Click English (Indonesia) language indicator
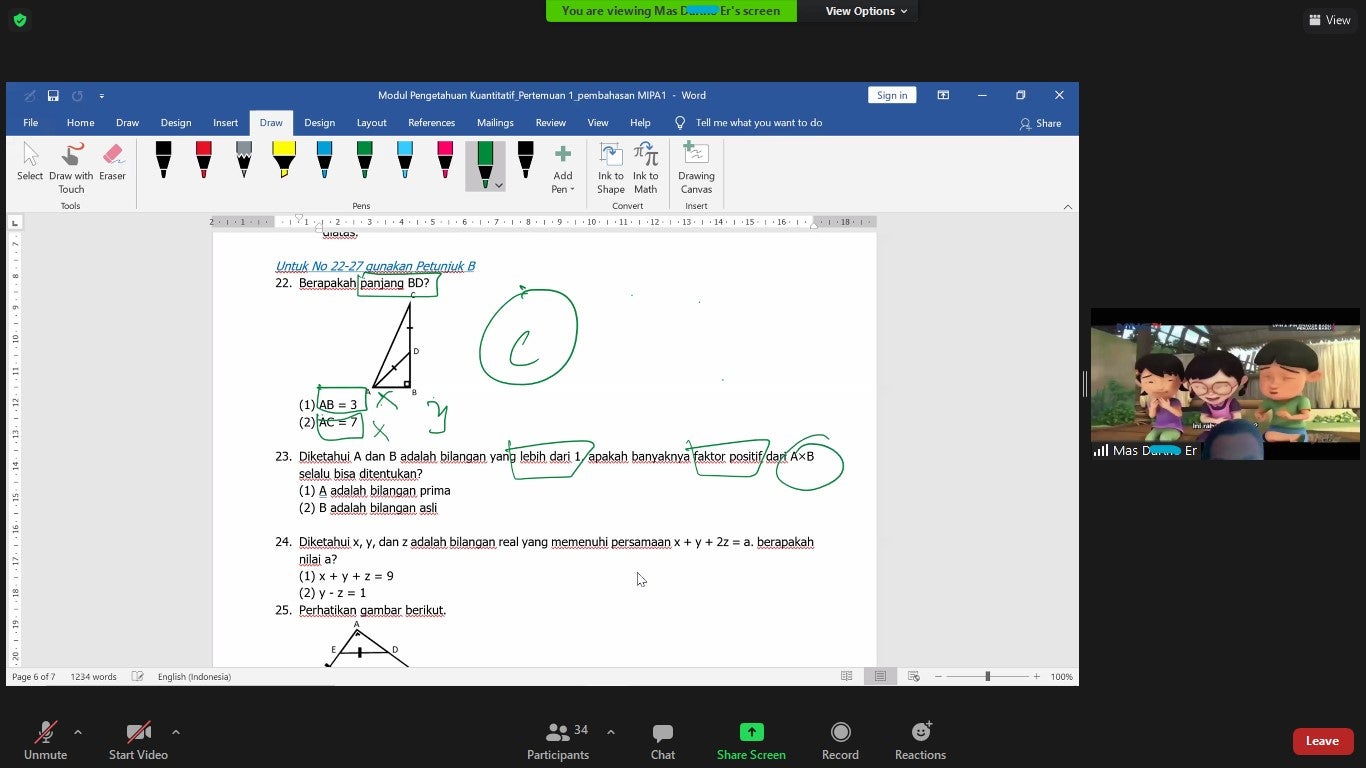1366x768 pixels. pos(194,677)
